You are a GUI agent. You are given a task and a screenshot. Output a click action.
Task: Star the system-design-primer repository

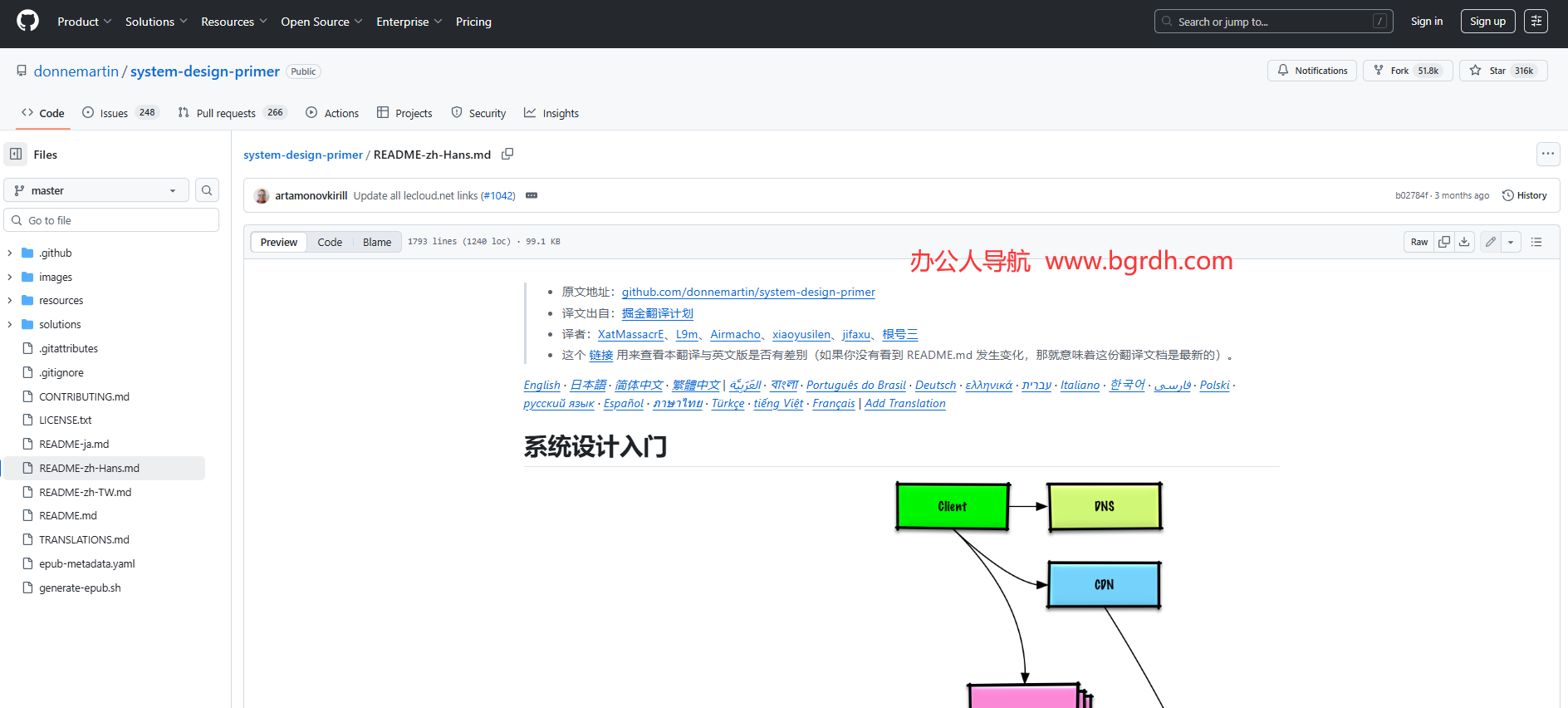click(1503, 71)
